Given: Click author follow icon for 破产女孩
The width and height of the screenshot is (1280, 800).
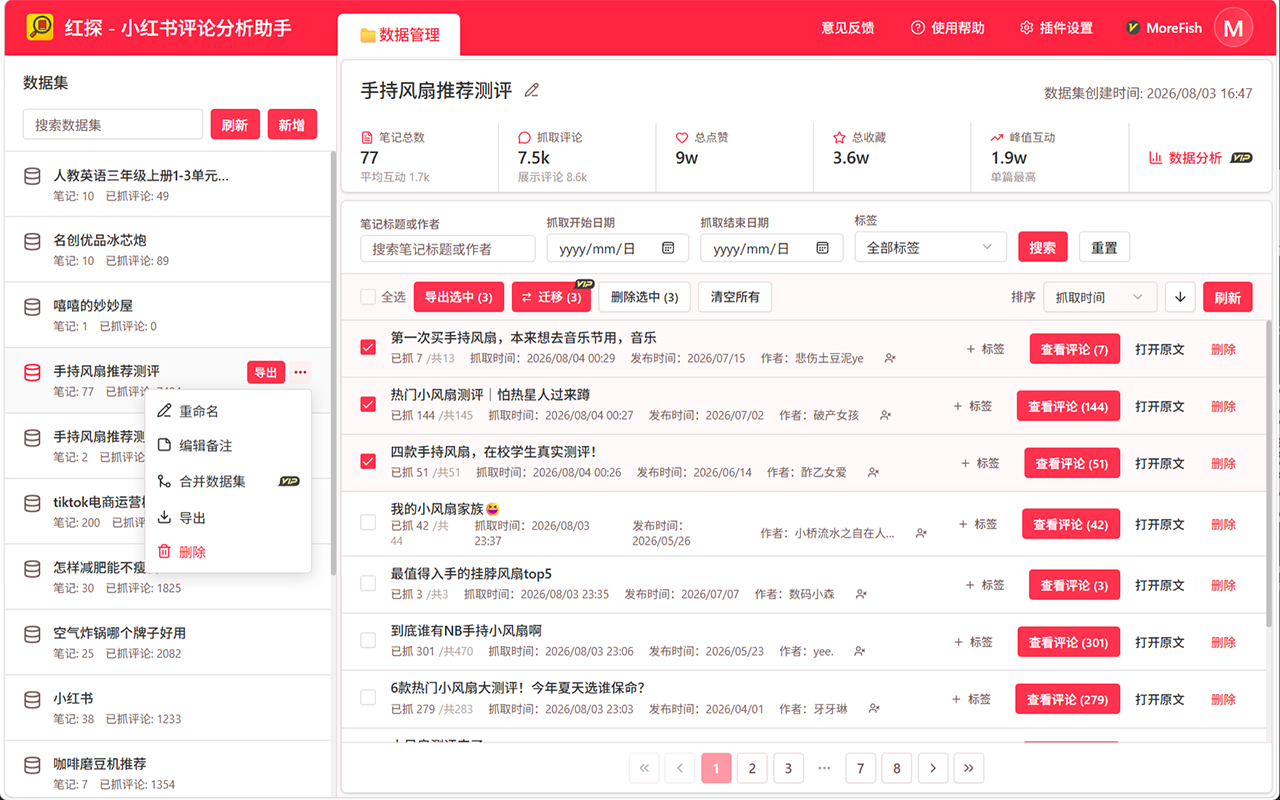Looking at the screenshot, I should (x=884, y=415).
